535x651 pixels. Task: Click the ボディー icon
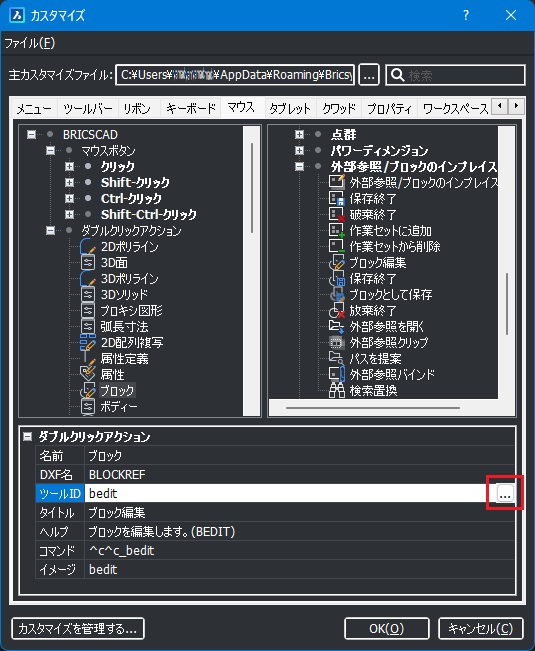pyautogui.click(x=88, y=406)
